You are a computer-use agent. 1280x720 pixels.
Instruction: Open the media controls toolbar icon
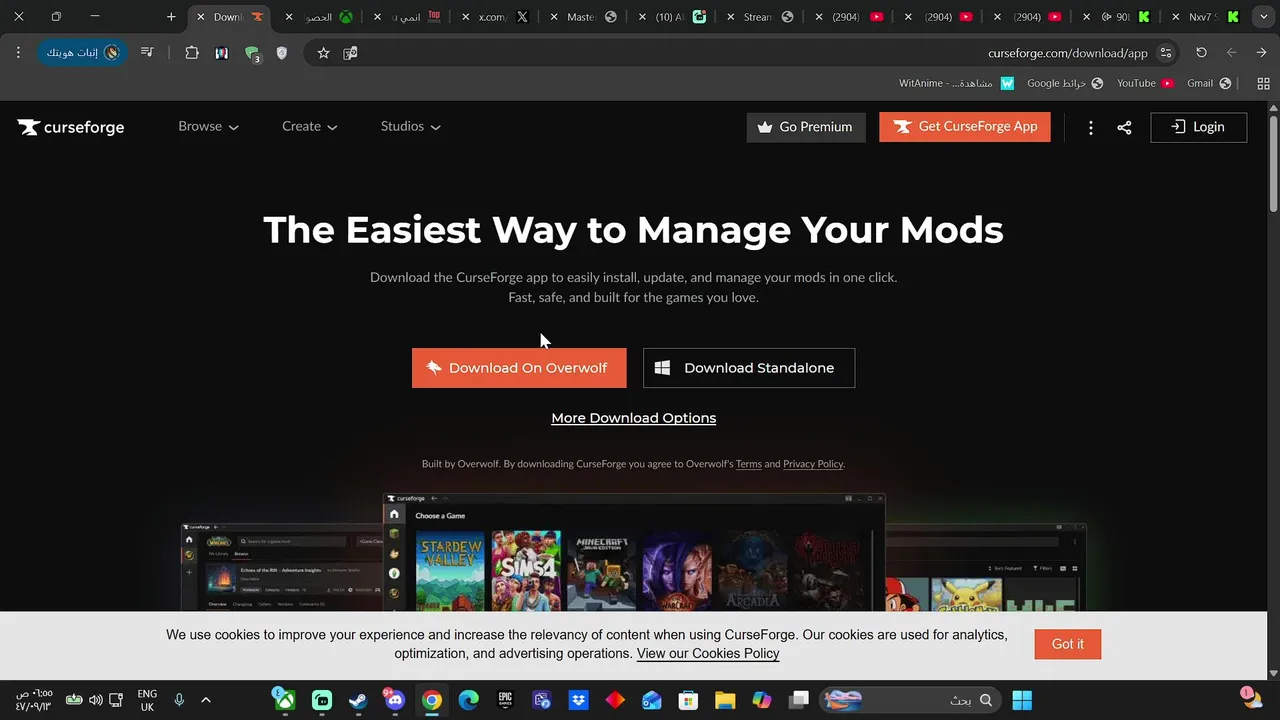147,52
